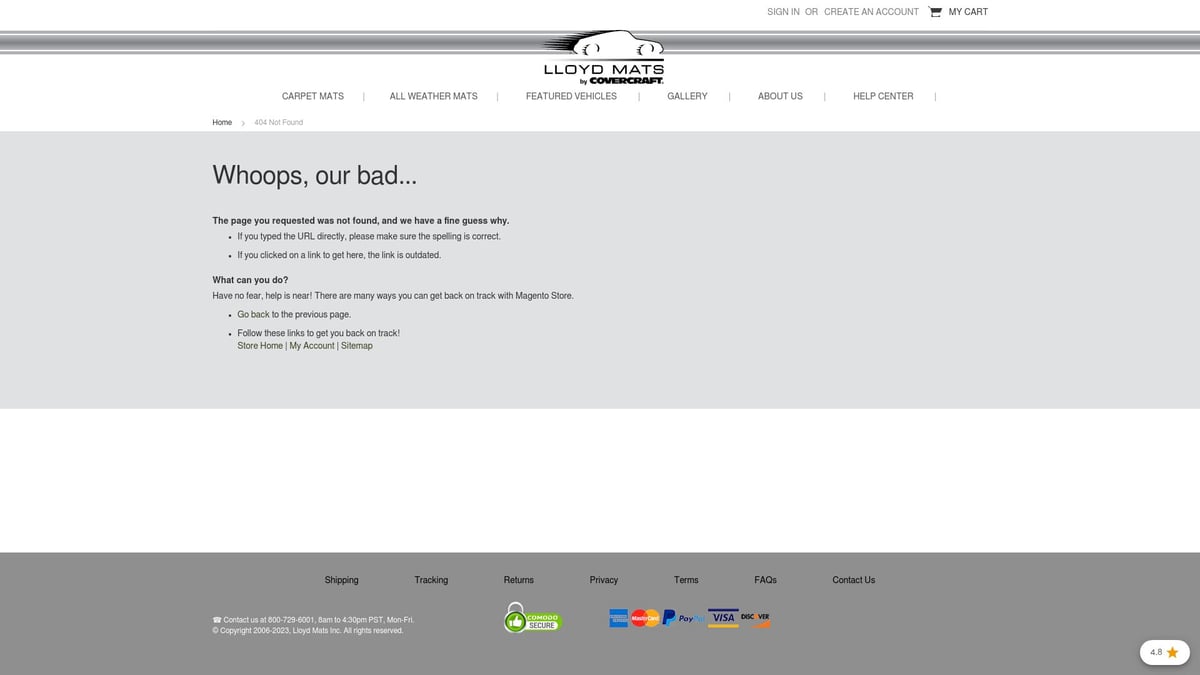1200x675 pixels.
Task: Go to the Gallery page
Action: click(687, 96)
